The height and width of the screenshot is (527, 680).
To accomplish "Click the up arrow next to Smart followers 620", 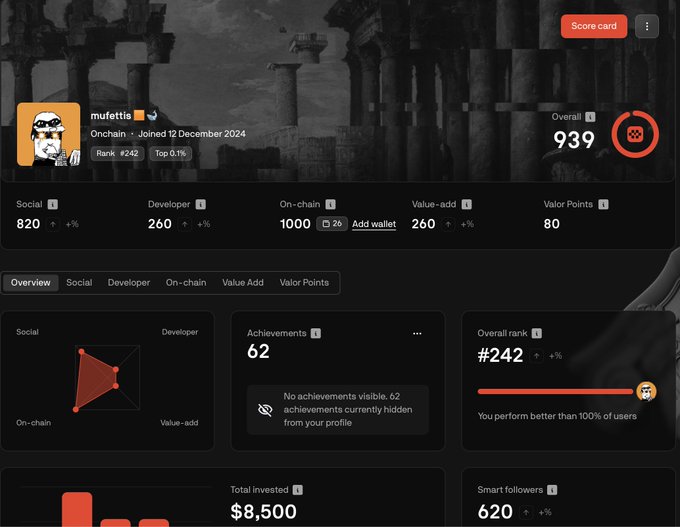I will click(526, 512).
